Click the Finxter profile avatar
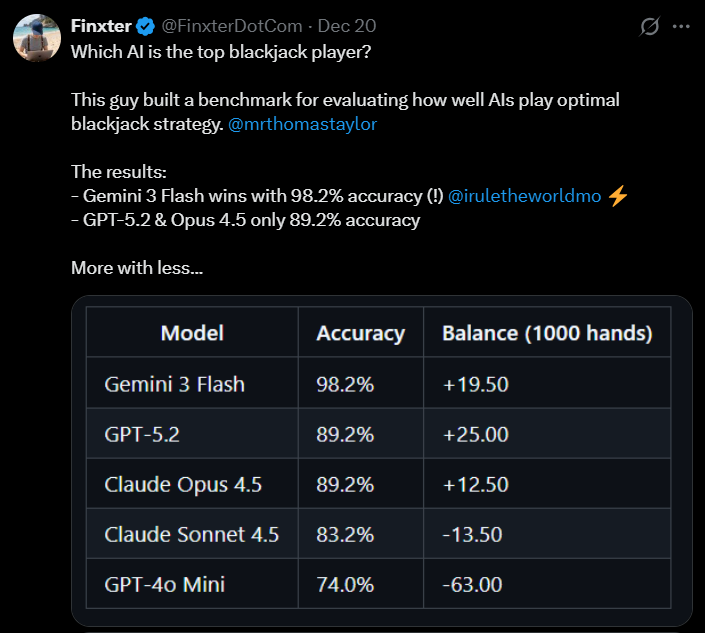The image size is (705, 633). coord(35,36)
